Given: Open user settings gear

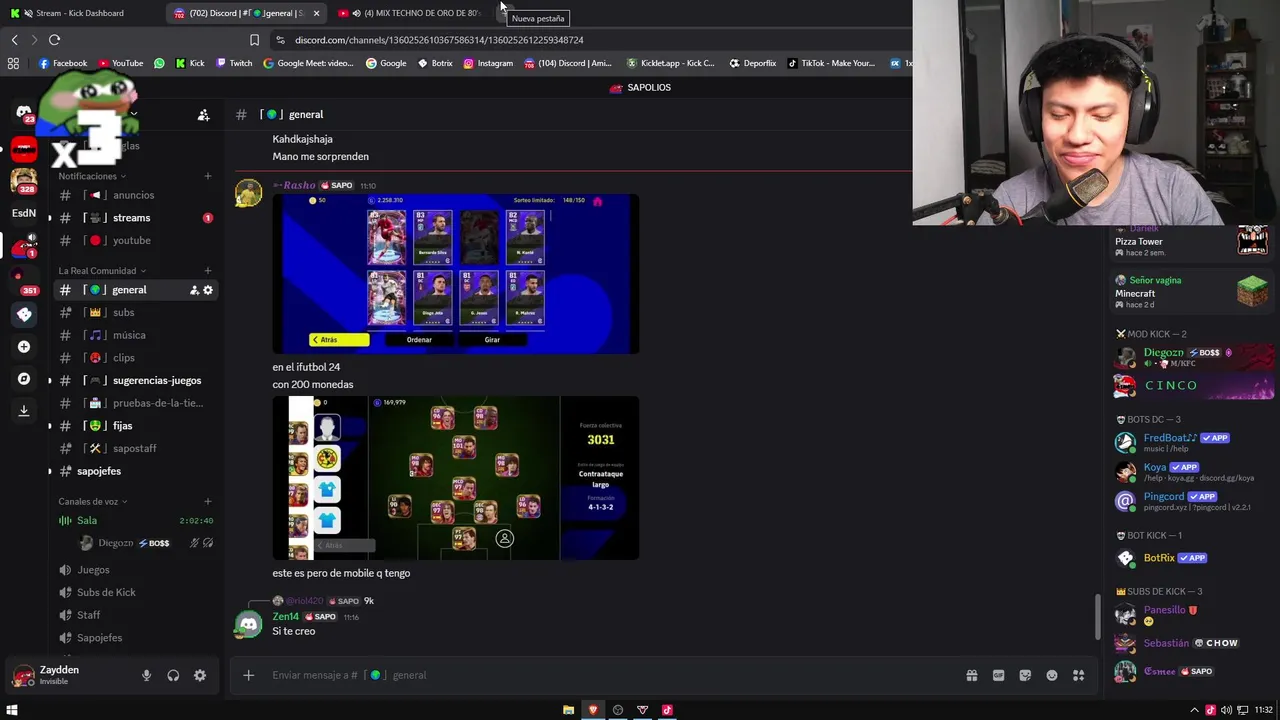Looking at the screenshot, I should (x=200, y=676).
